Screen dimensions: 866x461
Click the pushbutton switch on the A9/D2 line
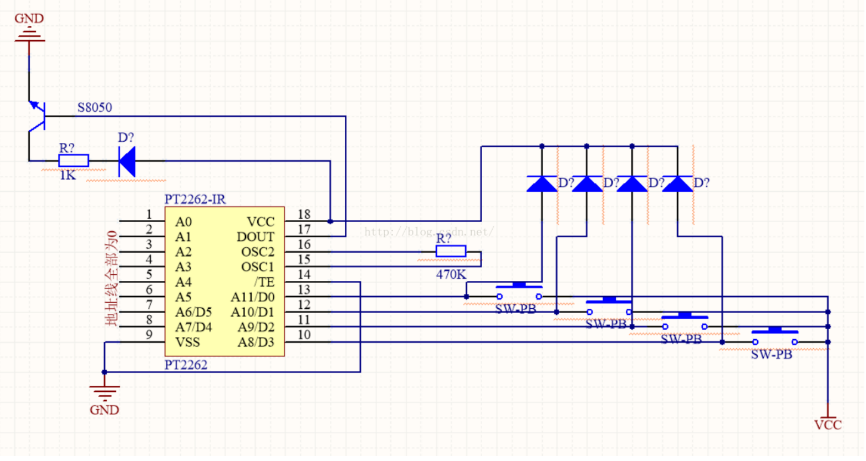click(685, 321)
